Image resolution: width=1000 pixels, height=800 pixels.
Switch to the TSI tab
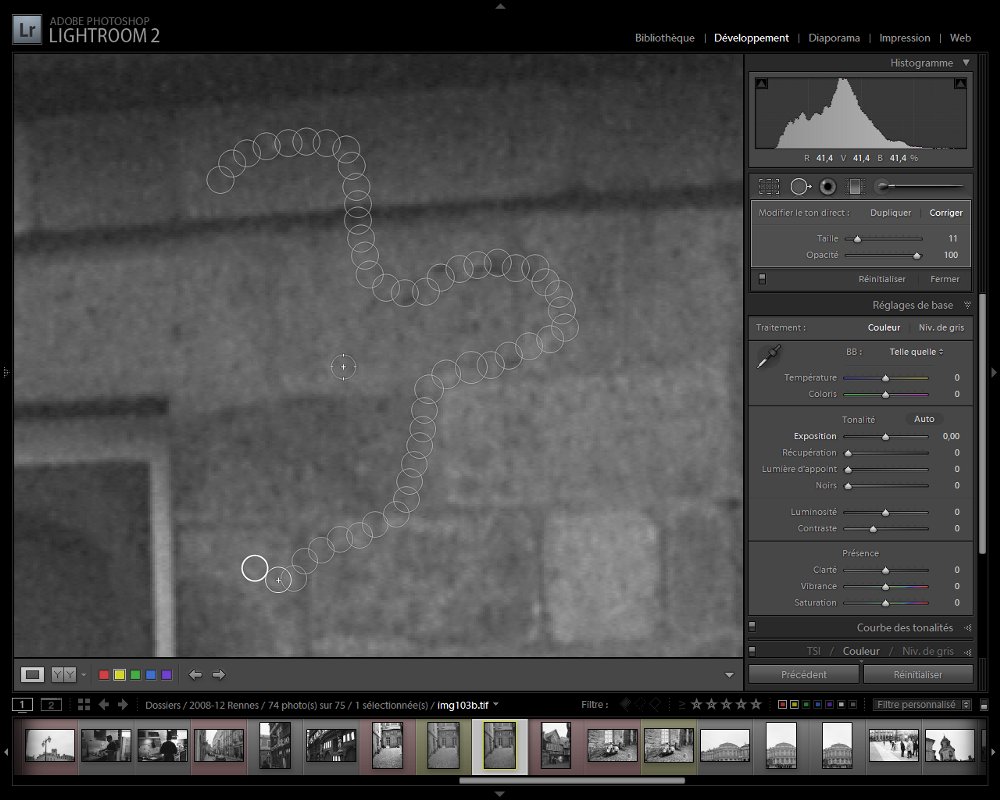[x=813, y=651]
